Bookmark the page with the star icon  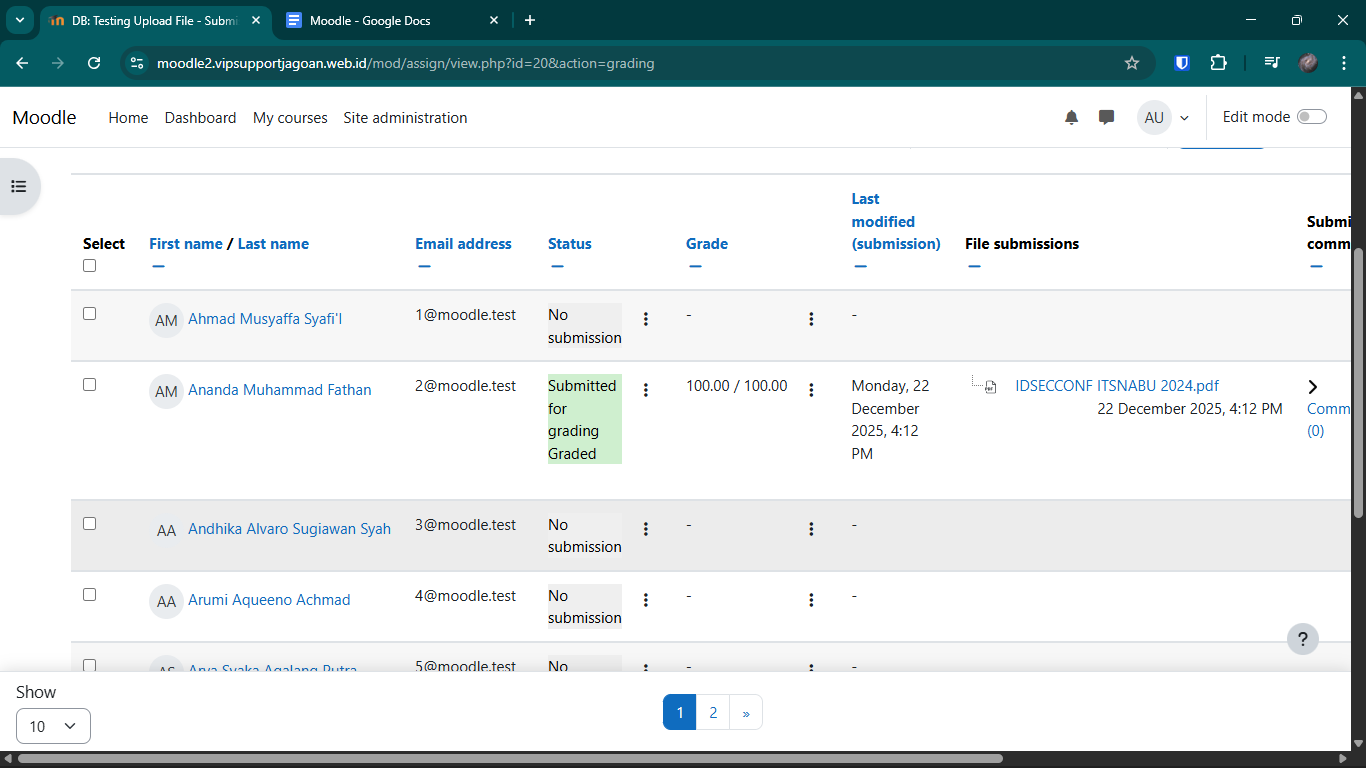(1132, 62)
